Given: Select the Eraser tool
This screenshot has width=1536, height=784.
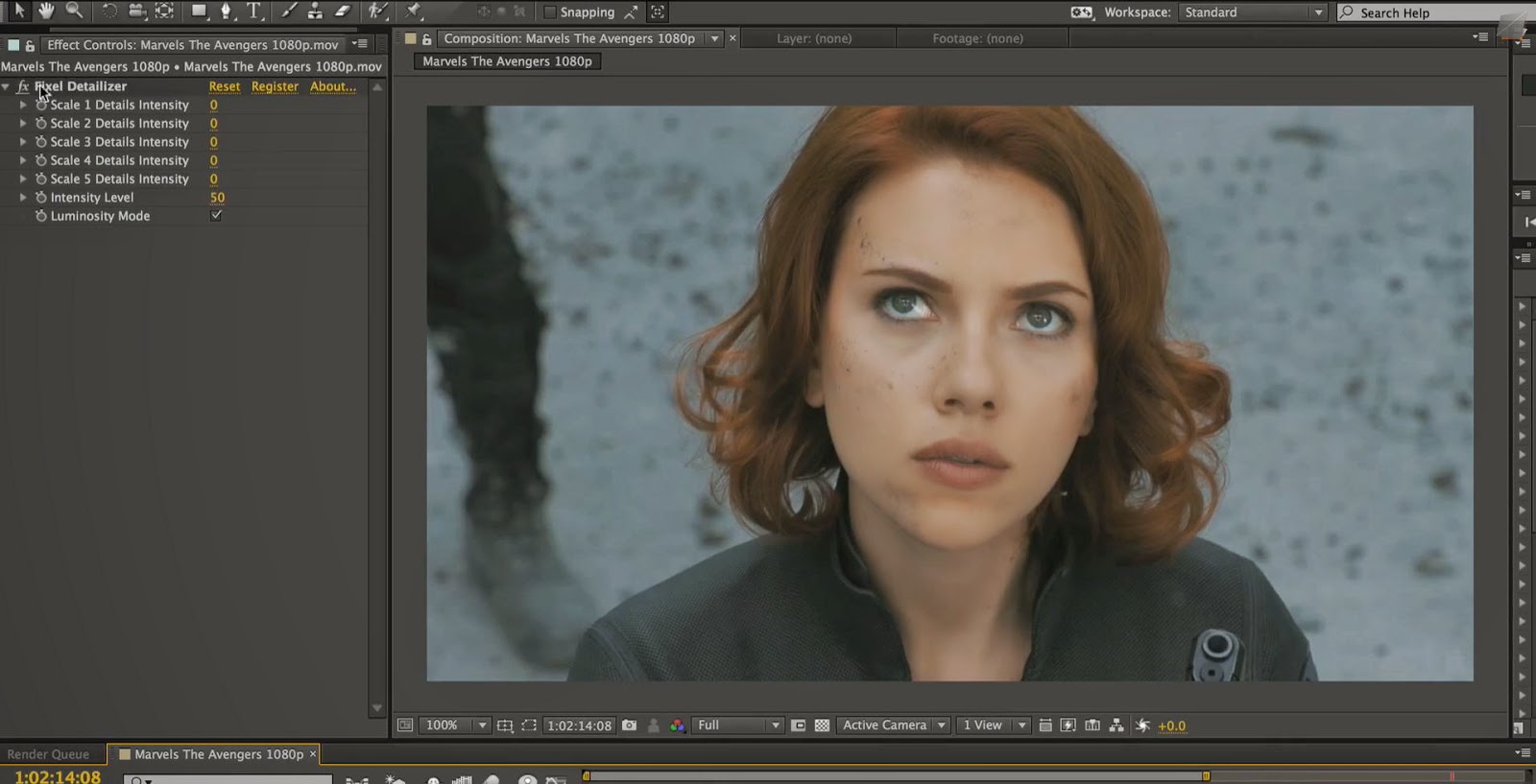Looking at the screenshot, I should [x=343, y=12].
